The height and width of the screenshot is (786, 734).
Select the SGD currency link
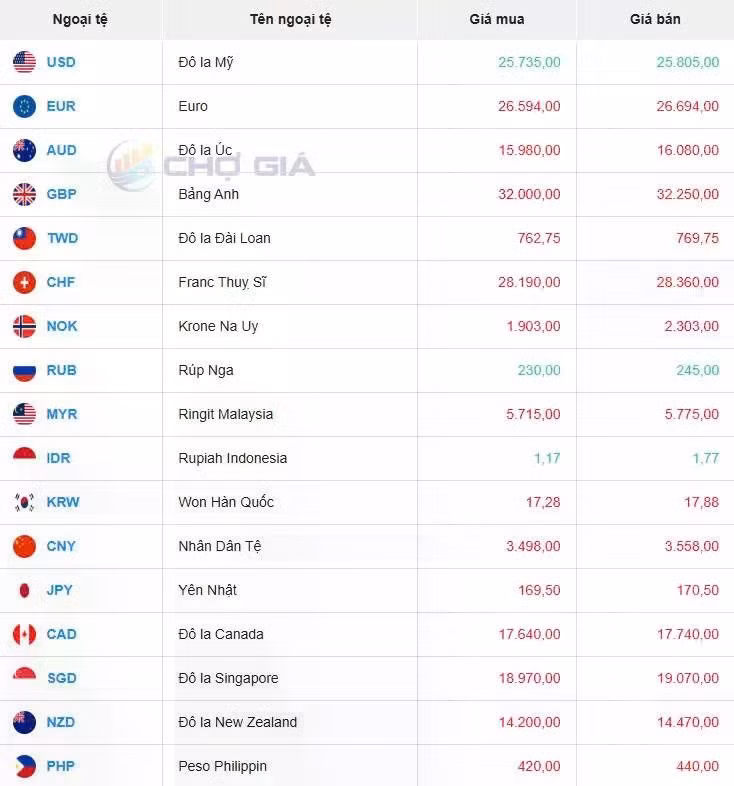point(61,678)
